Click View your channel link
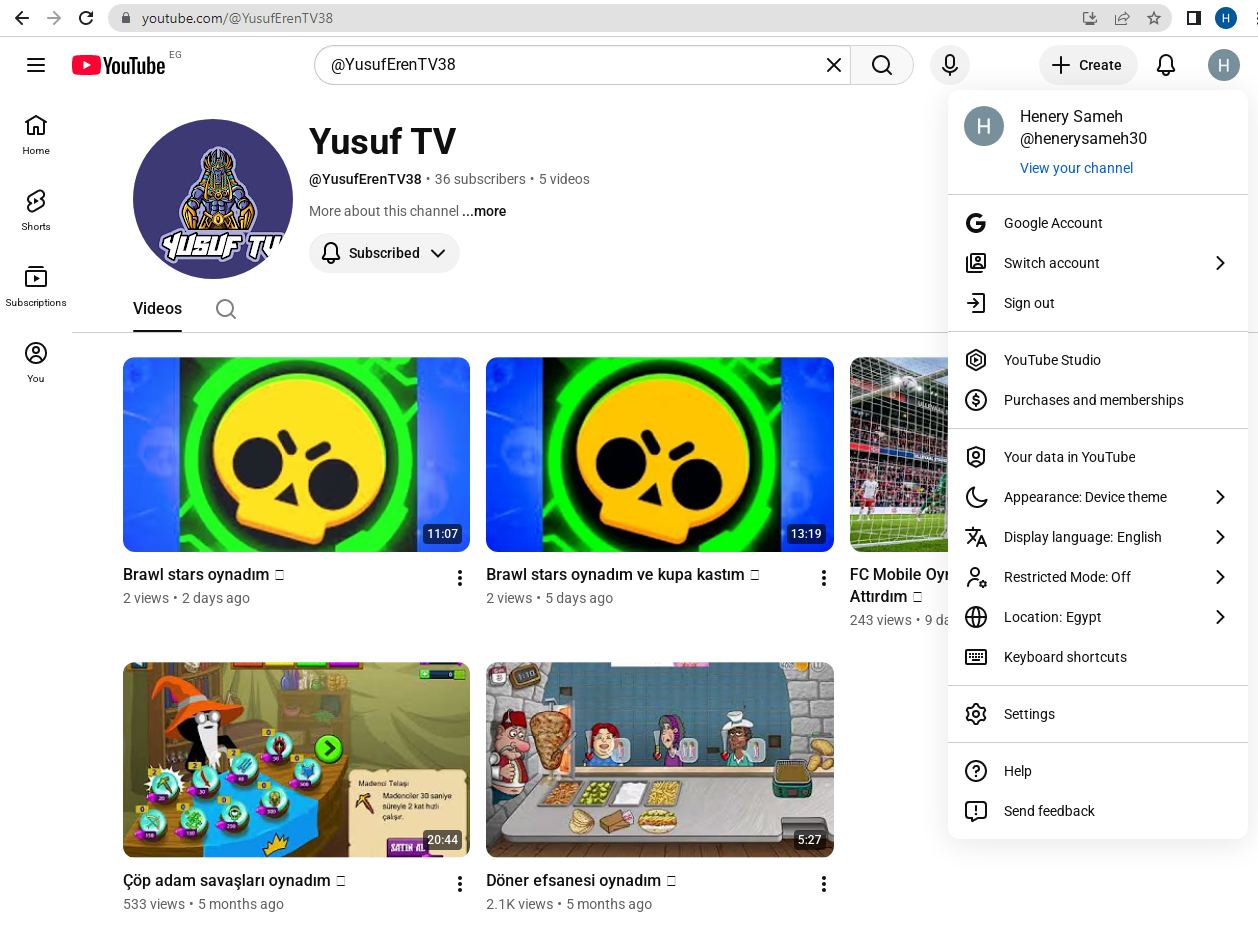Screen dimensions: 1258x931 click(1076, 168)
